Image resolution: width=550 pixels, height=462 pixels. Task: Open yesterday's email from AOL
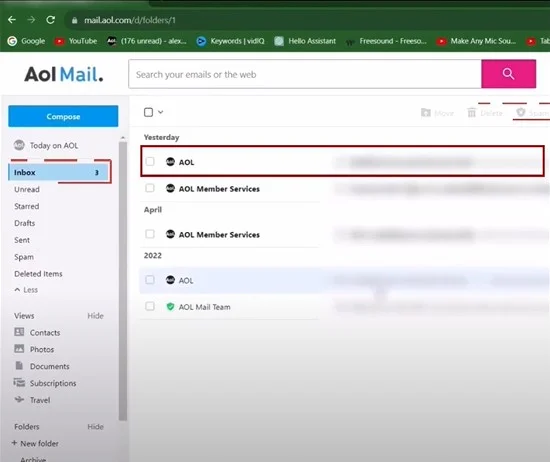pyautogui.click(x=342, y=161)
